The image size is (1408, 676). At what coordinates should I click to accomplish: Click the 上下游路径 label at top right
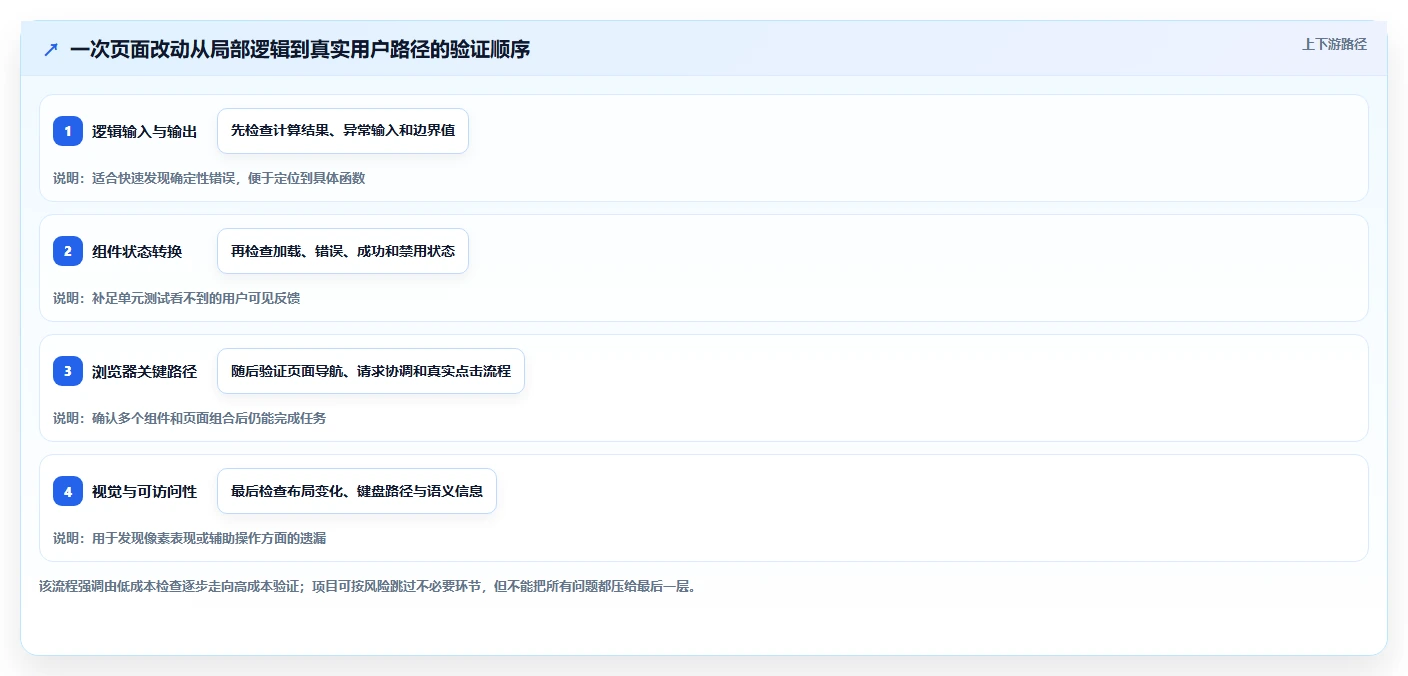(1334, 44)
